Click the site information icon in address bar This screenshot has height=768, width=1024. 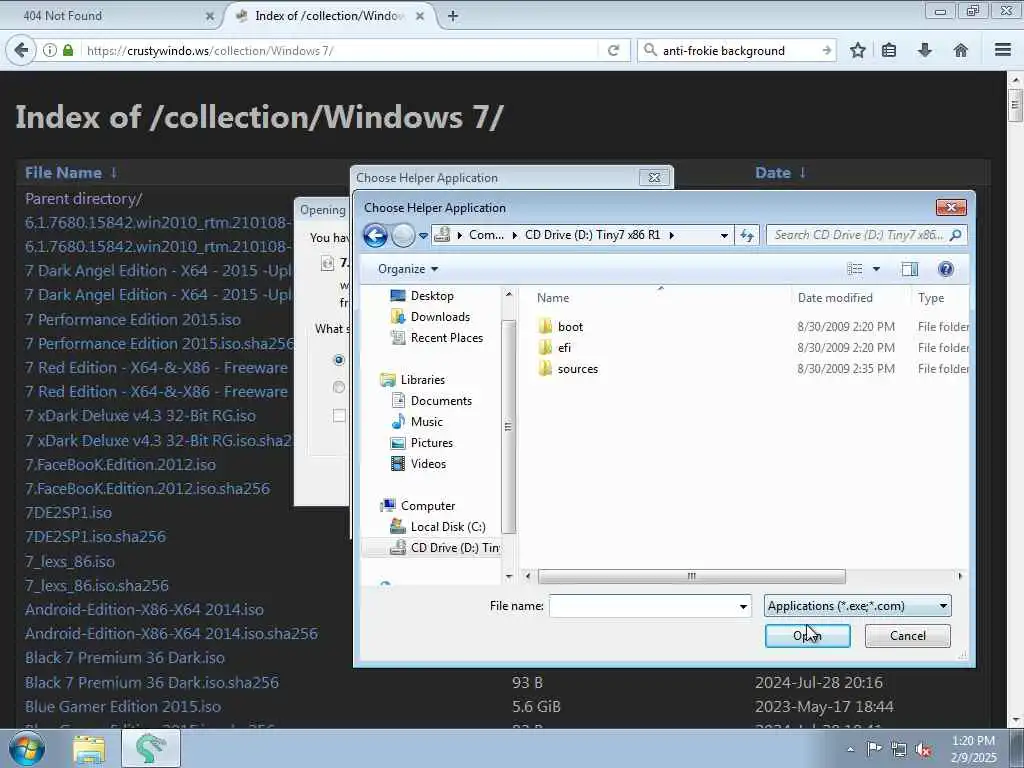pyautogui.click(x=50, y=50)
